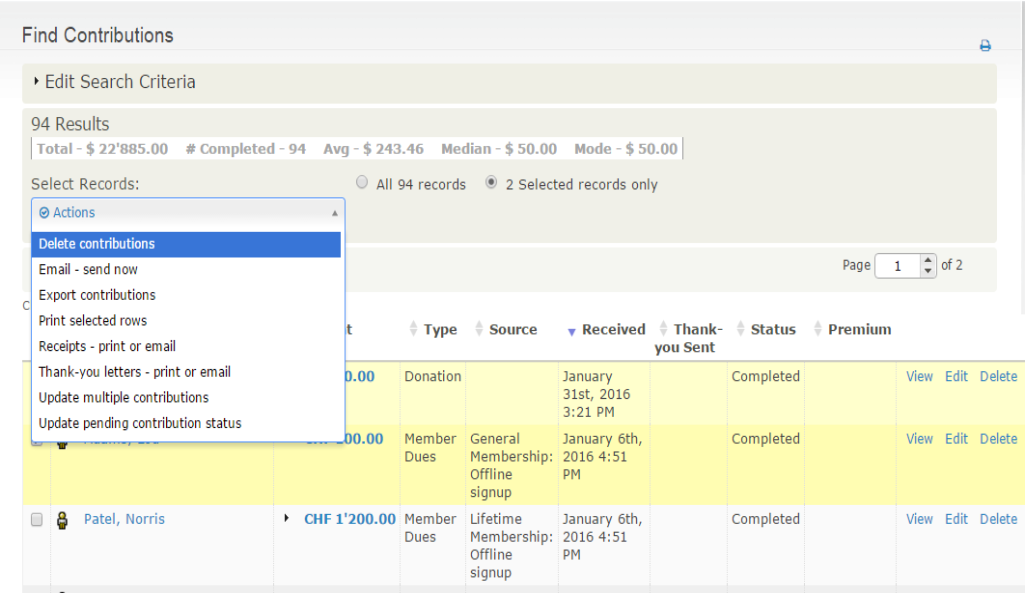
Task: Click the sort arrows on the Type column
Action: (414, 329)
